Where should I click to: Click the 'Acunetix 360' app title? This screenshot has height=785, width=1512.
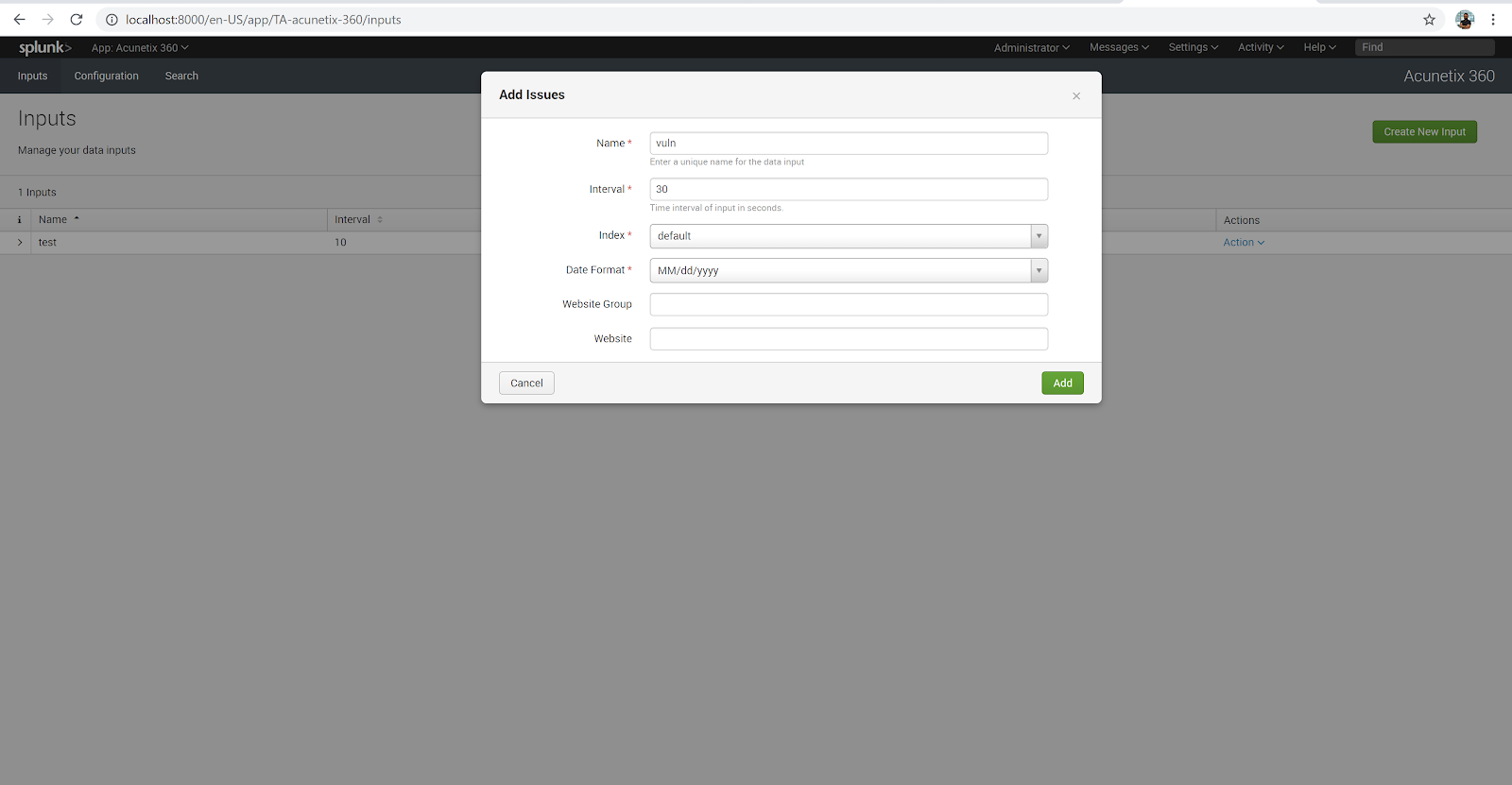tap(1449, 76)
